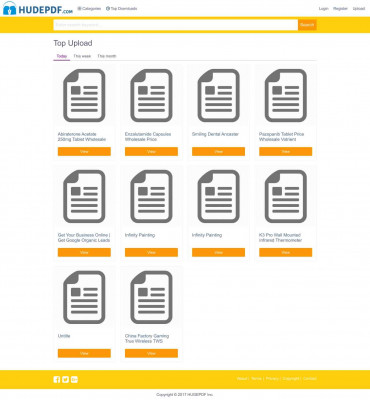Click View under Pazopanib Tablet Price
370x400 pixels.
tap(286, 151)
